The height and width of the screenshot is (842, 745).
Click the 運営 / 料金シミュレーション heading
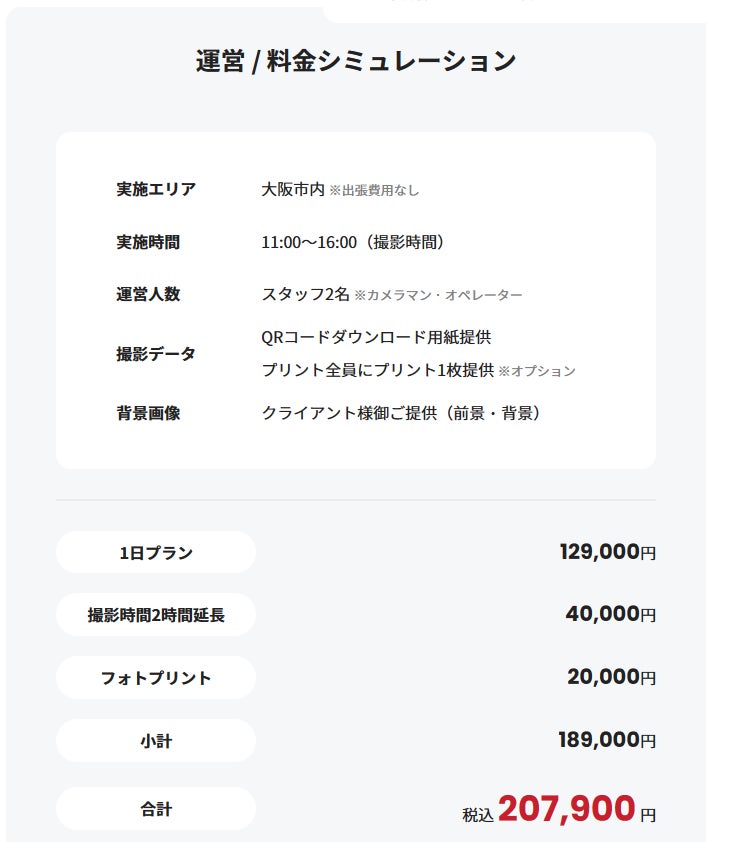pyautogui.click(x=356, y=61)
